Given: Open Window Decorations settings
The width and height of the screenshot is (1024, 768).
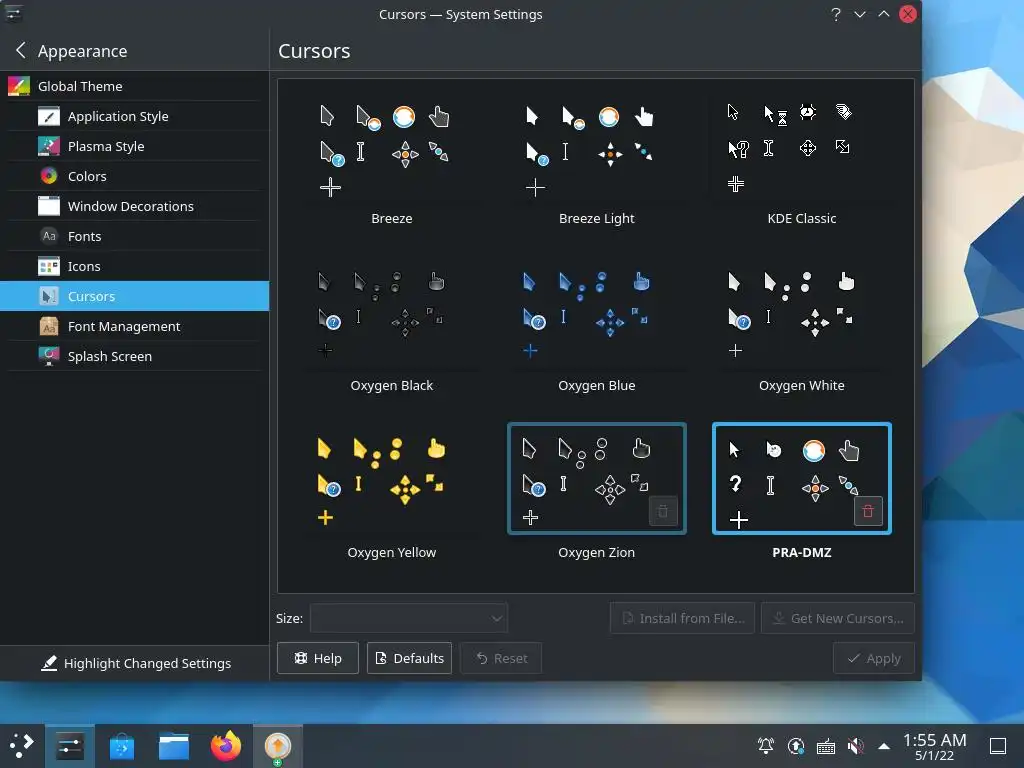Looking at the screenshot, I should (x=135, y=206).
